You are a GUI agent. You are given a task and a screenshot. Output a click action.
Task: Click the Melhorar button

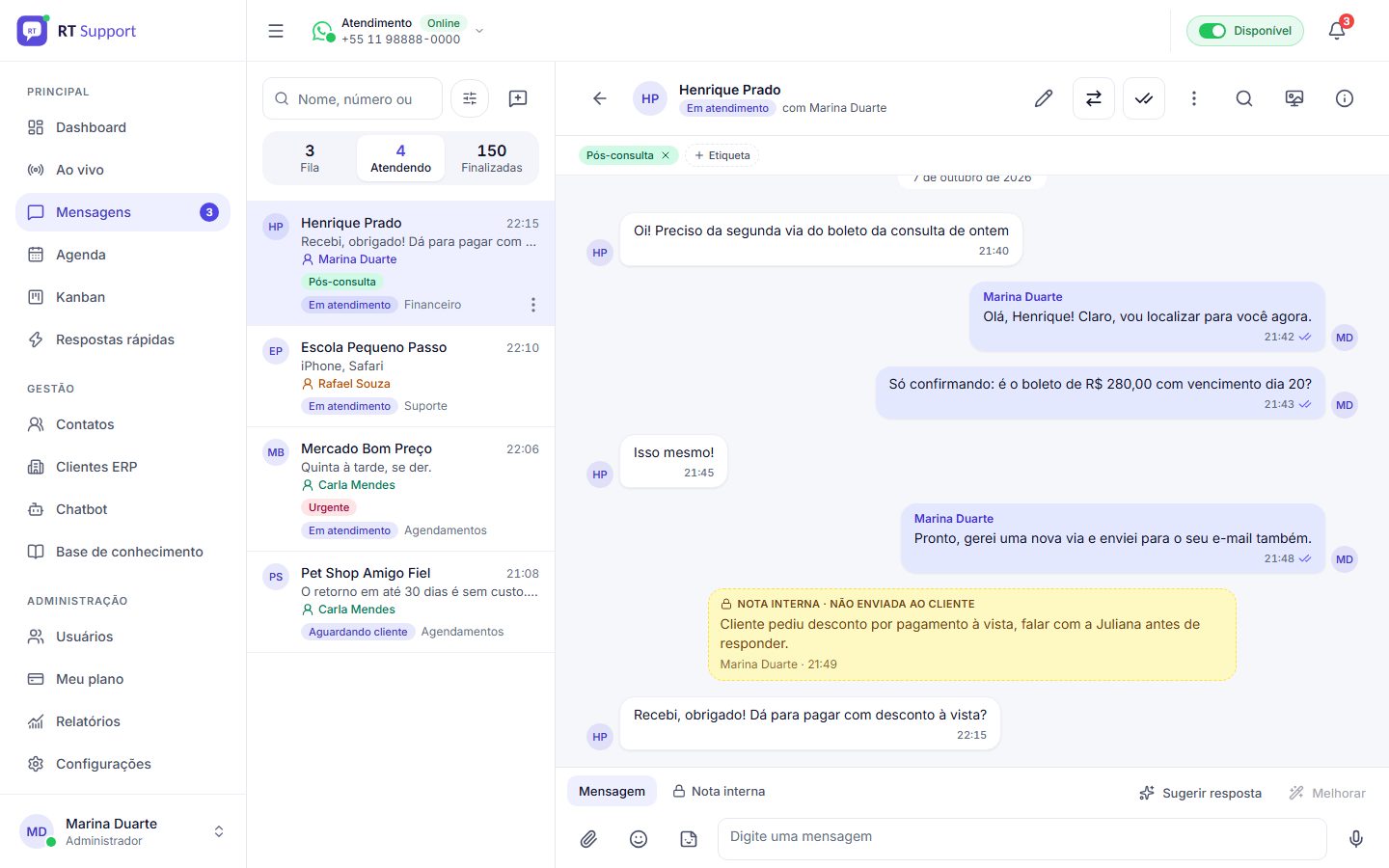click(1327, 793)
